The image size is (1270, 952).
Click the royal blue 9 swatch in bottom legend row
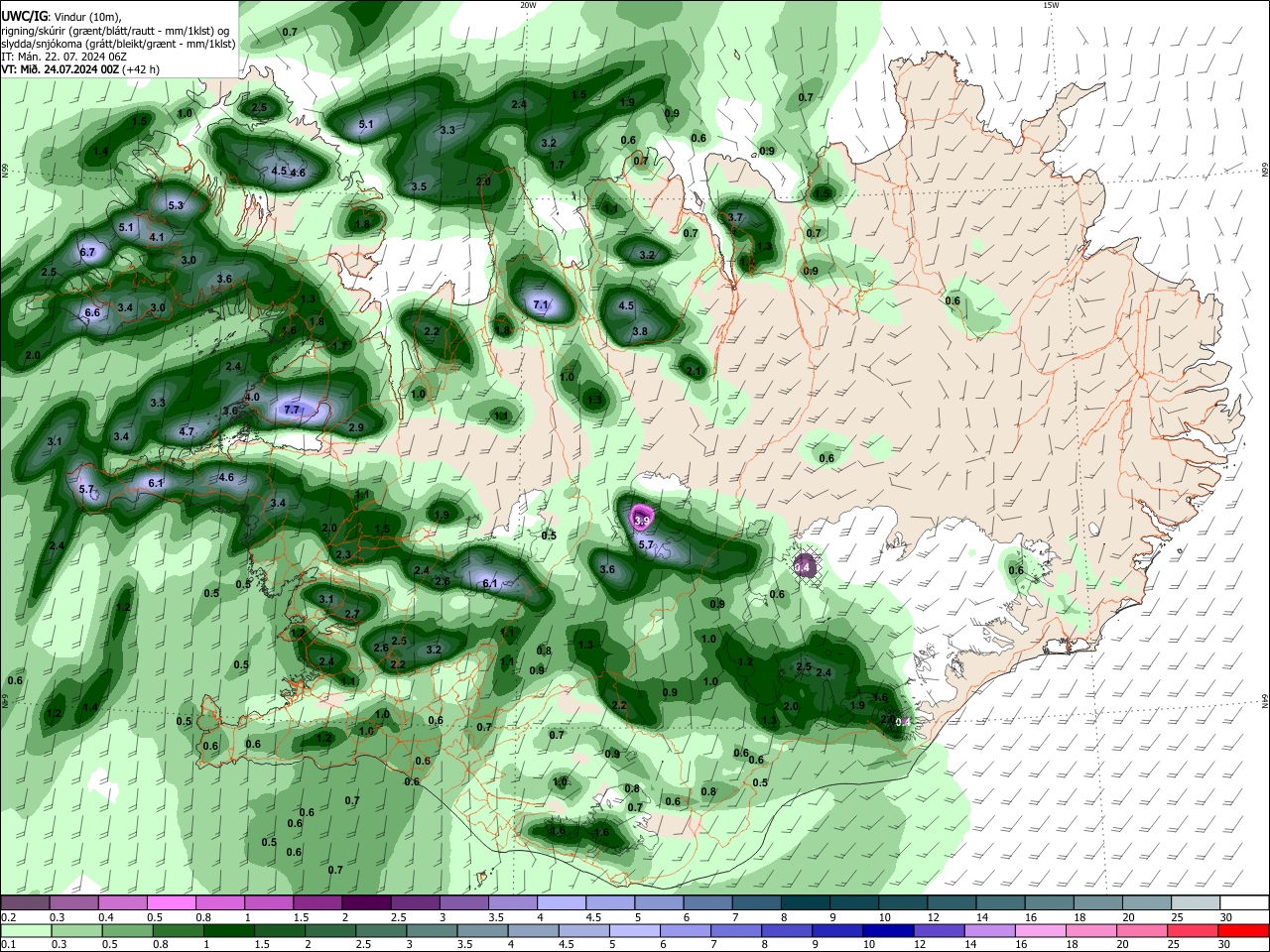coord(836,930)
